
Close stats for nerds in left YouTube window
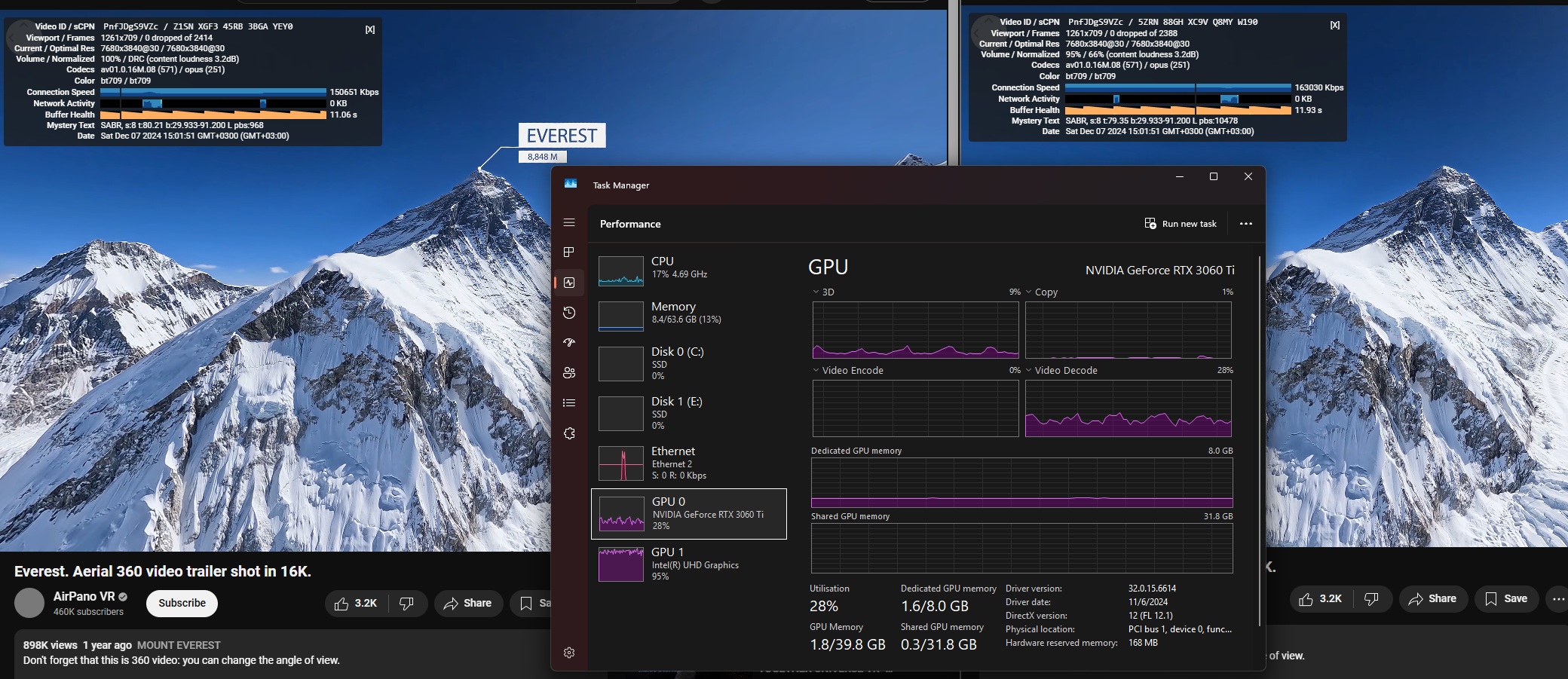pos(370,29)
